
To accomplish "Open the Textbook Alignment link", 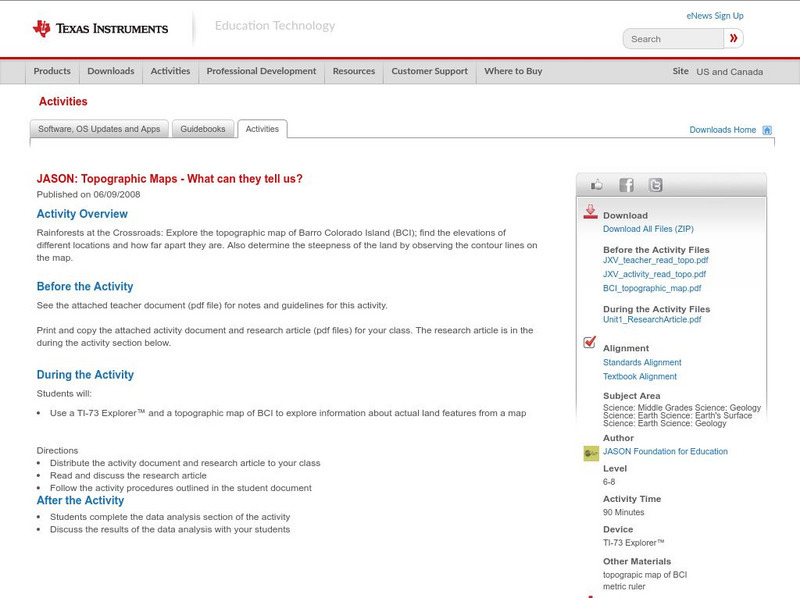I will pos(640,377).
